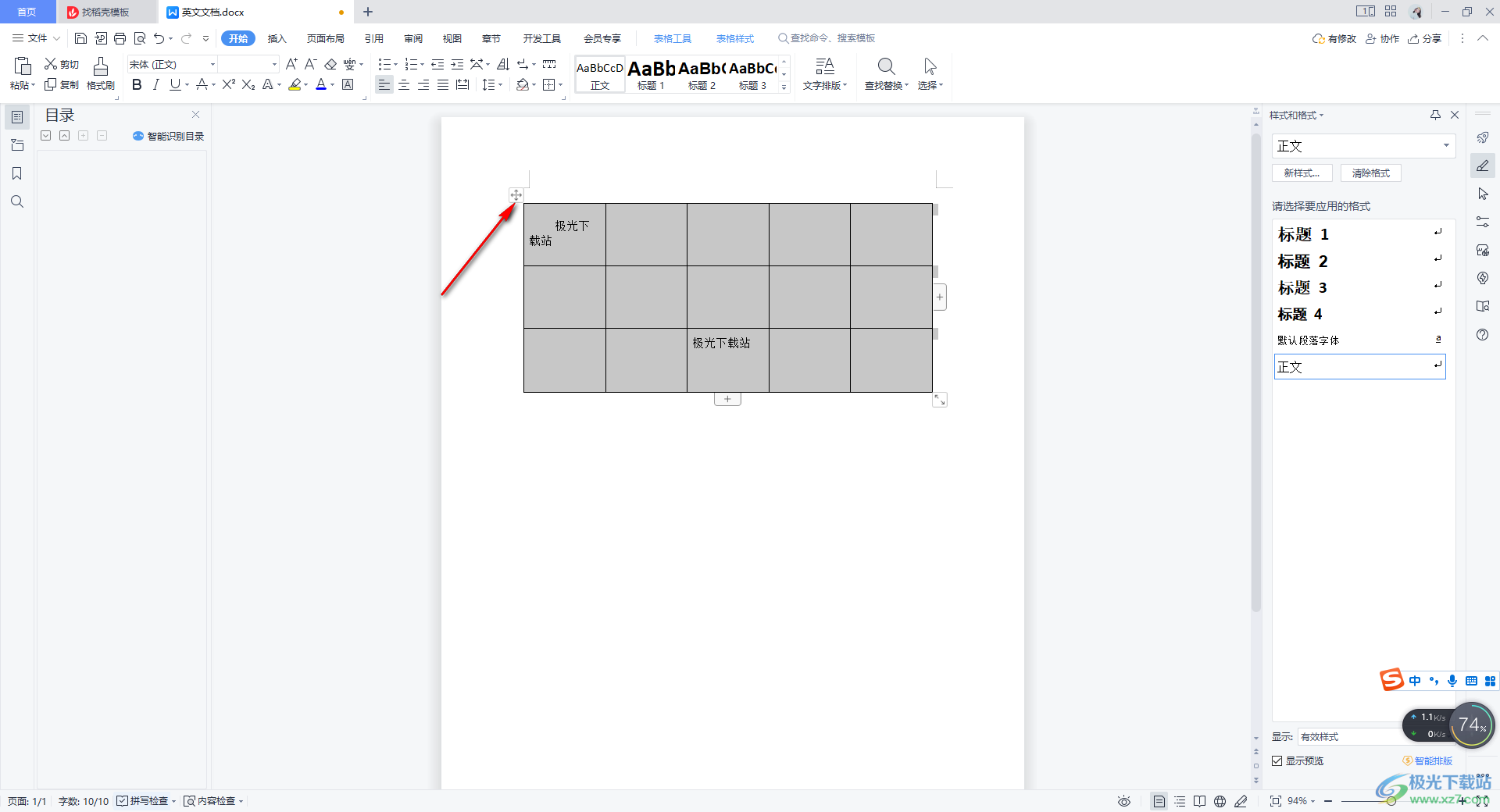The height and width of the screenshot is (812, 1500).
Task: Set left text alignment
Action: click(x=384, y=84)
